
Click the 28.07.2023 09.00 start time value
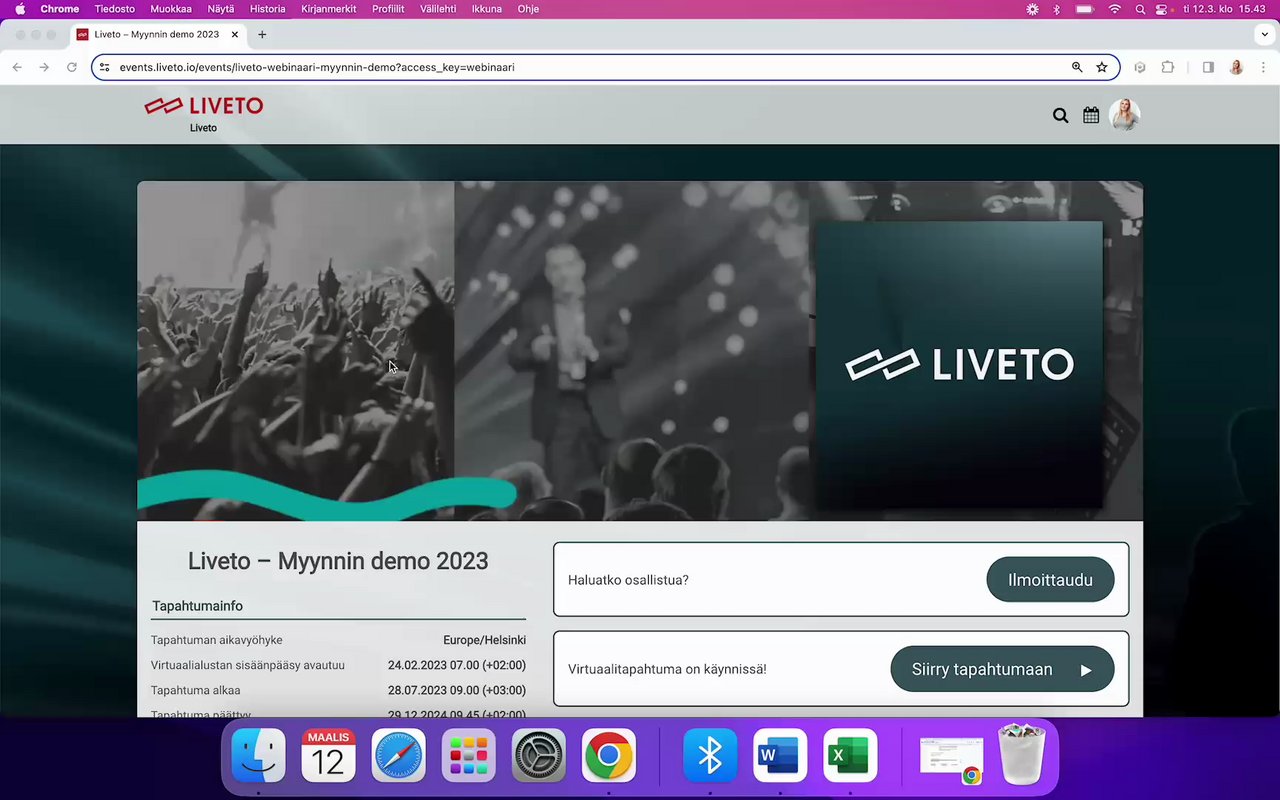point(457,690)
